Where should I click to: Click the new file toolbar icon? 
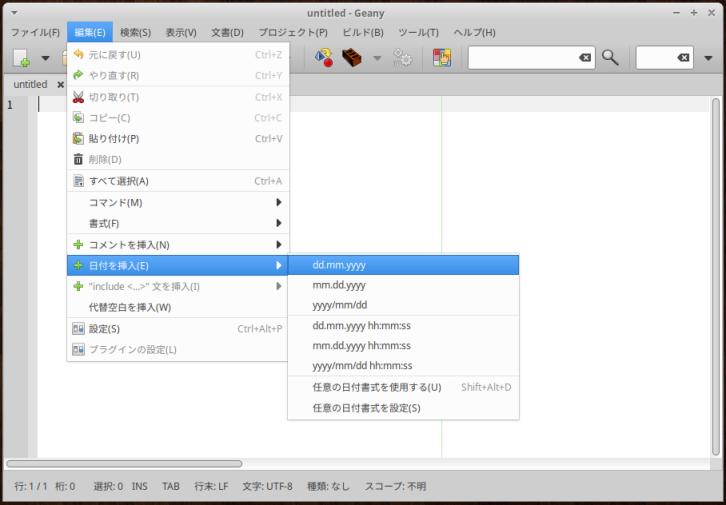click(x=22, y=58)
